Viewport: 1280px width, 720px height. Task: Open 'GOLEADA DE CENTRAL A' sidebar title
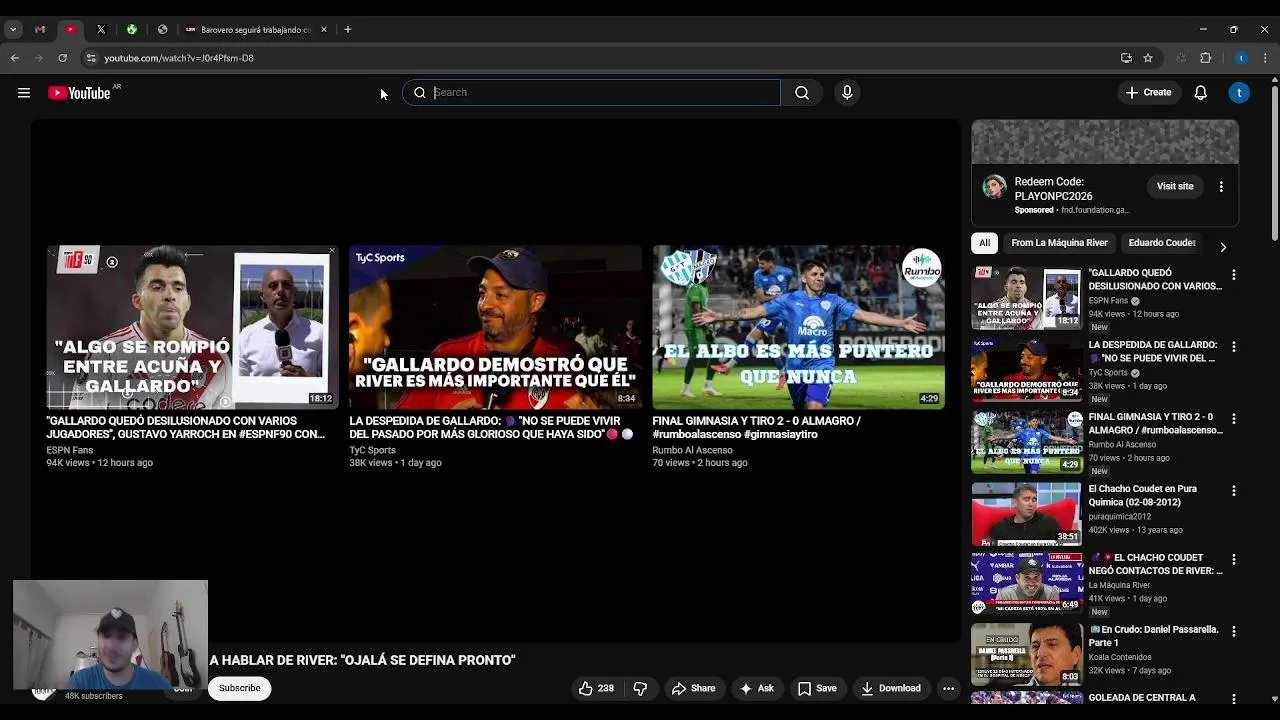coord(1142,698)
